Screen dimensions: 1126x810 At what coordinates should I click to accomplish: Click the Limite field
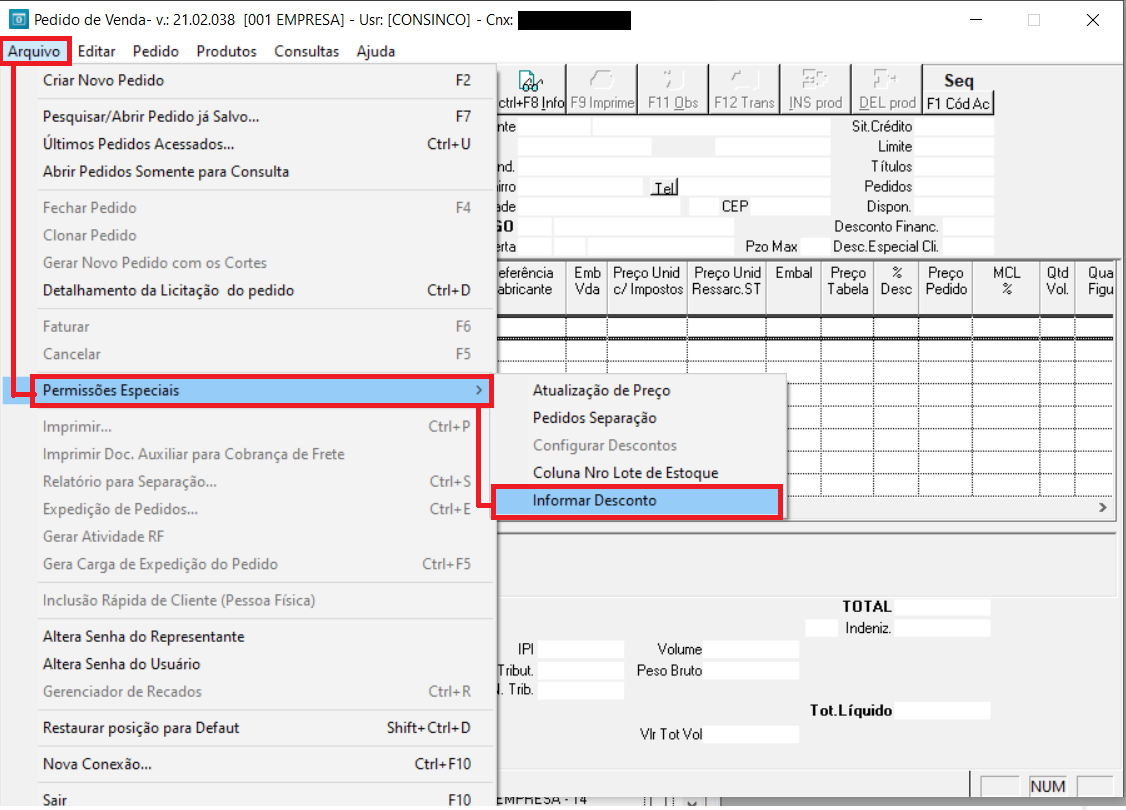coord(954,146)
